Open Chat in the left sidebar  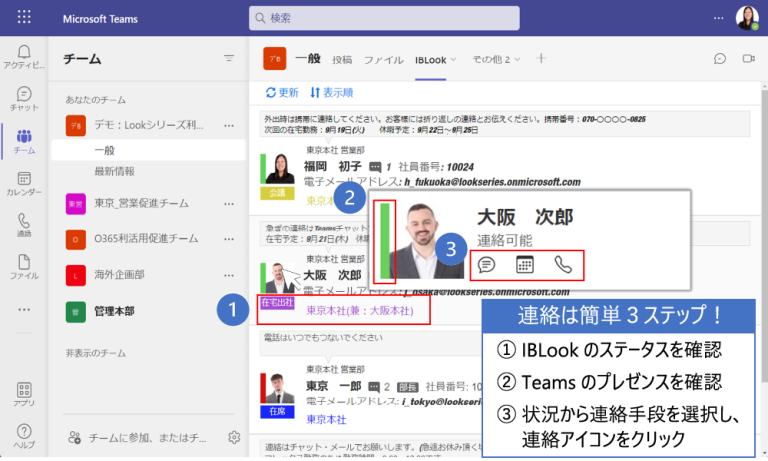coord(23,97)
